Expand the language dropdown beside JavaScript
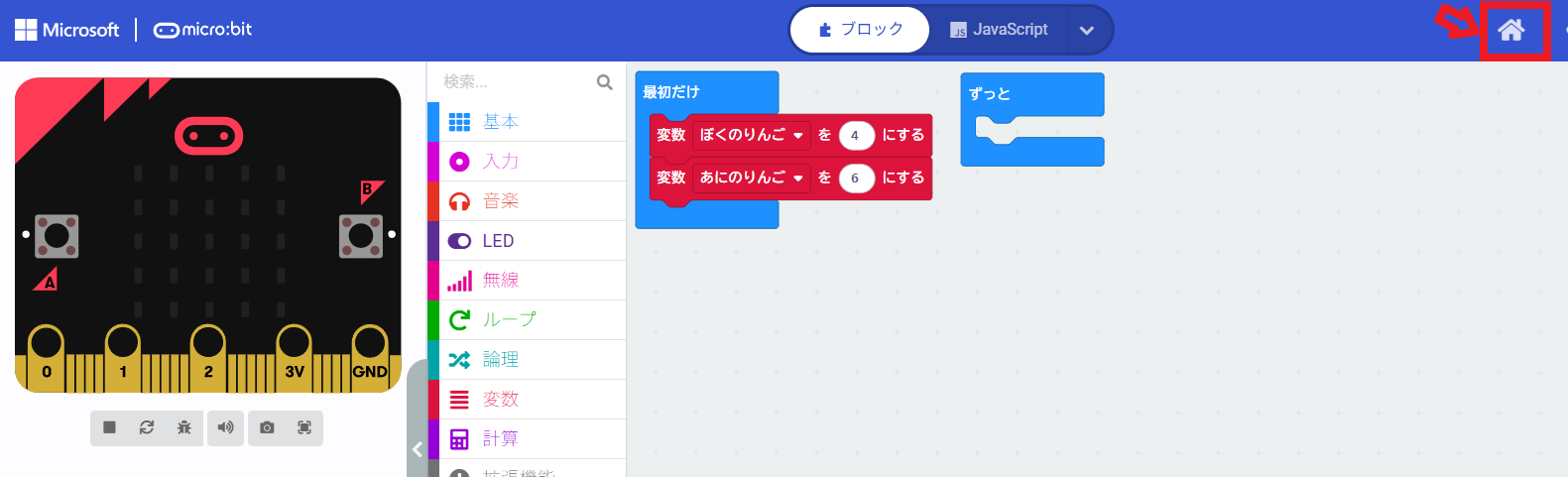 tap(1087, 31)
